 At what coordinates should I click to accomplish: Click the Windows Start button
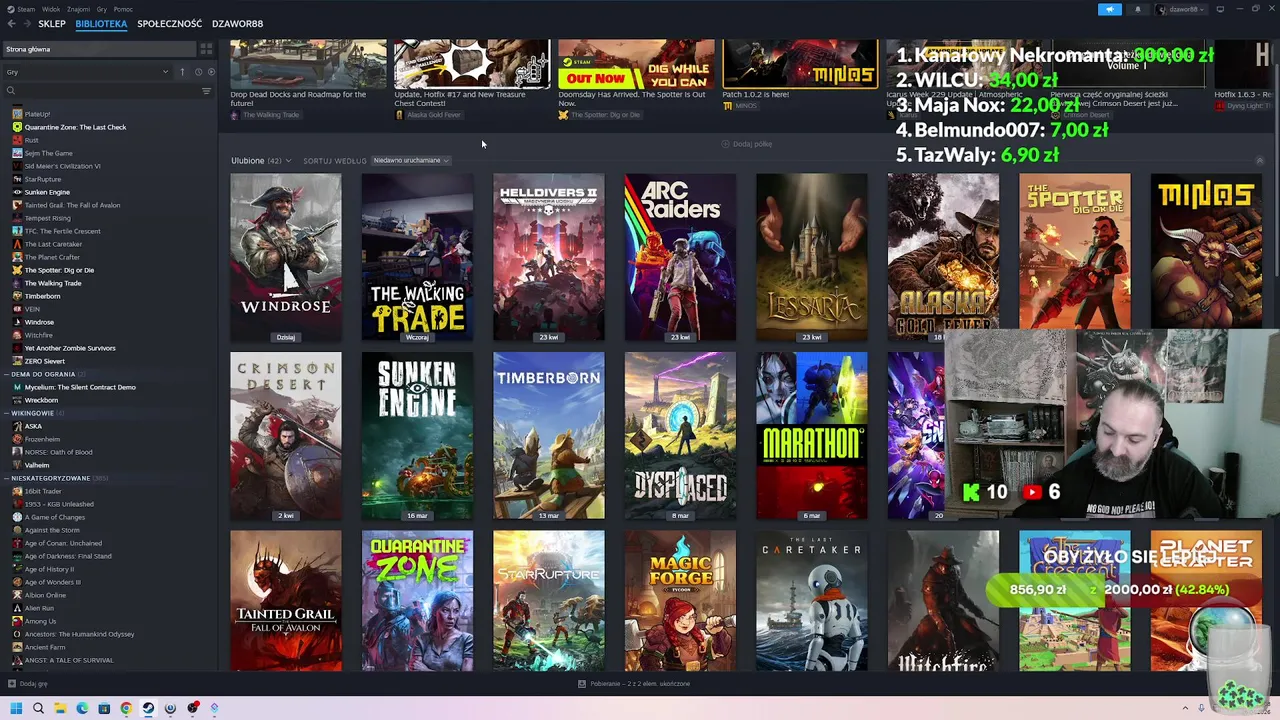pyautogui.click(x=16, y=708)
